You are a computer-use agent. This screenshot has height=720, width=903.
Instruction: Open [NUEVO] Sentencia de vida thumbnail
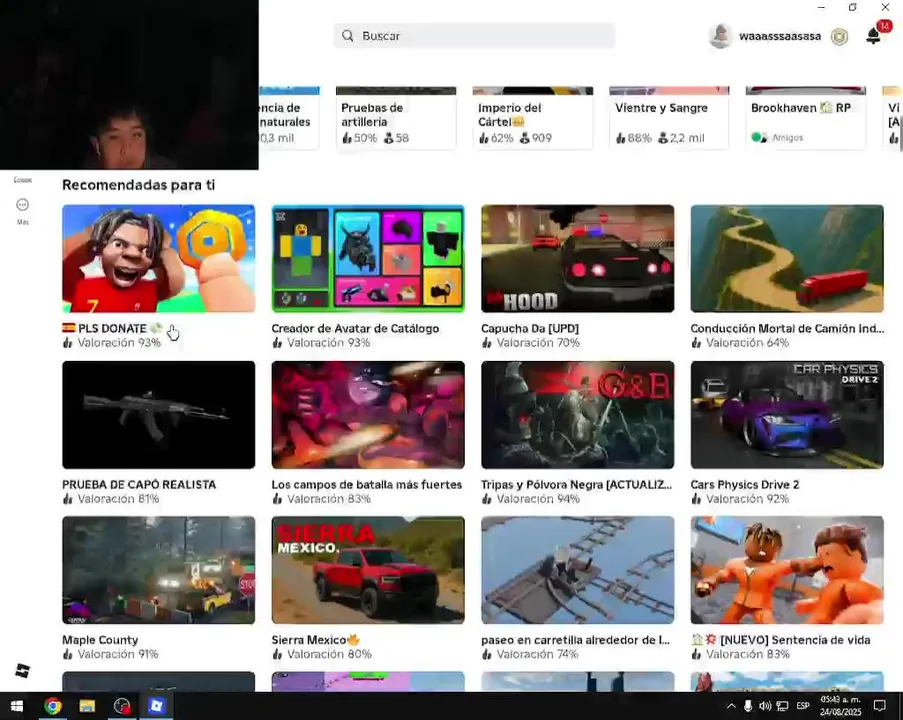point(787,570)
